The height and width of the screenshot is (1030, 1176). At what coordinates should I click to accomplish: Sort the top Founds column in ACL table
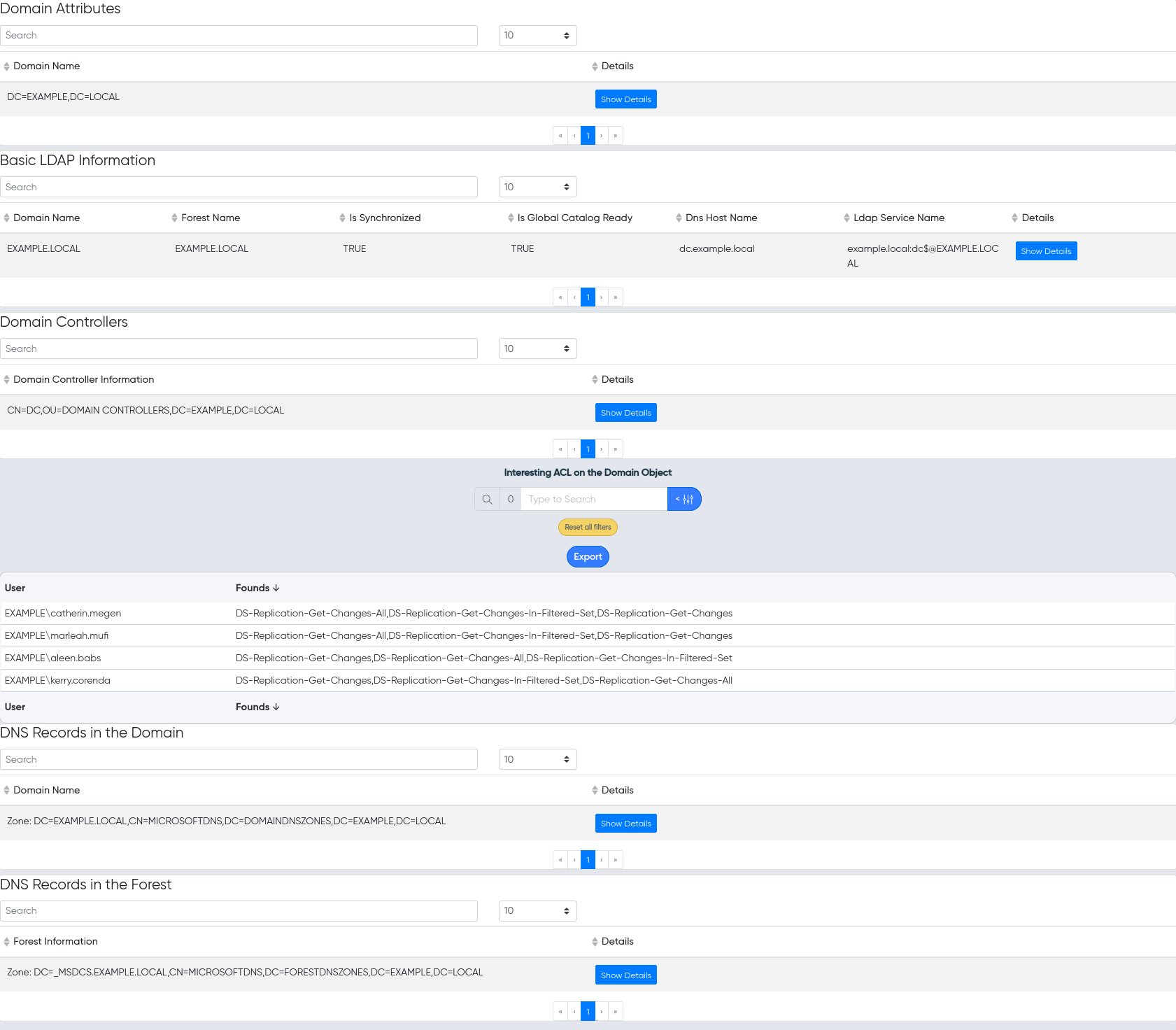257,588
